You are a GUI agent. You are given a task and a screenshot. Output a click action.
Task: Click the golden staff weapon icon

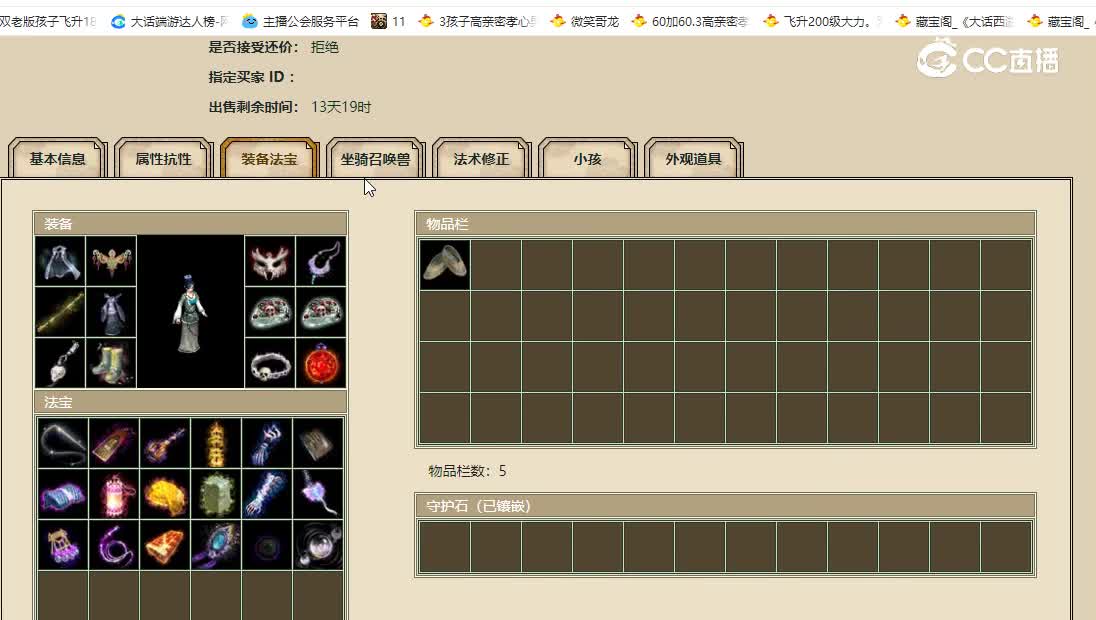point(60,312)
